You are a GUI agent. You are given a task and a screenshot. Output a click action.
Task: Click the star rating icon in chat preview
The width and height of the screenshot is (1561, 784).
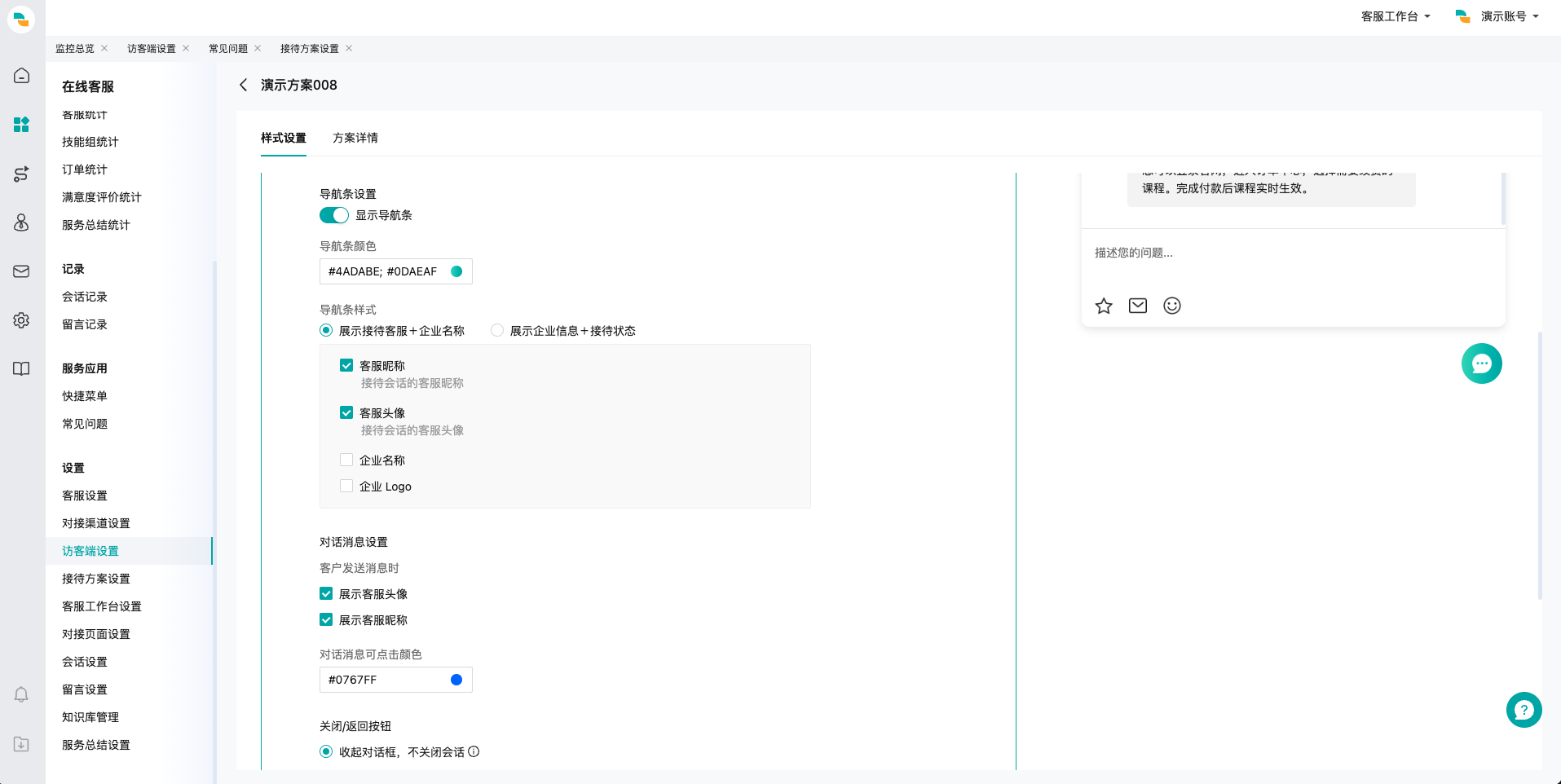(1104, 306)
